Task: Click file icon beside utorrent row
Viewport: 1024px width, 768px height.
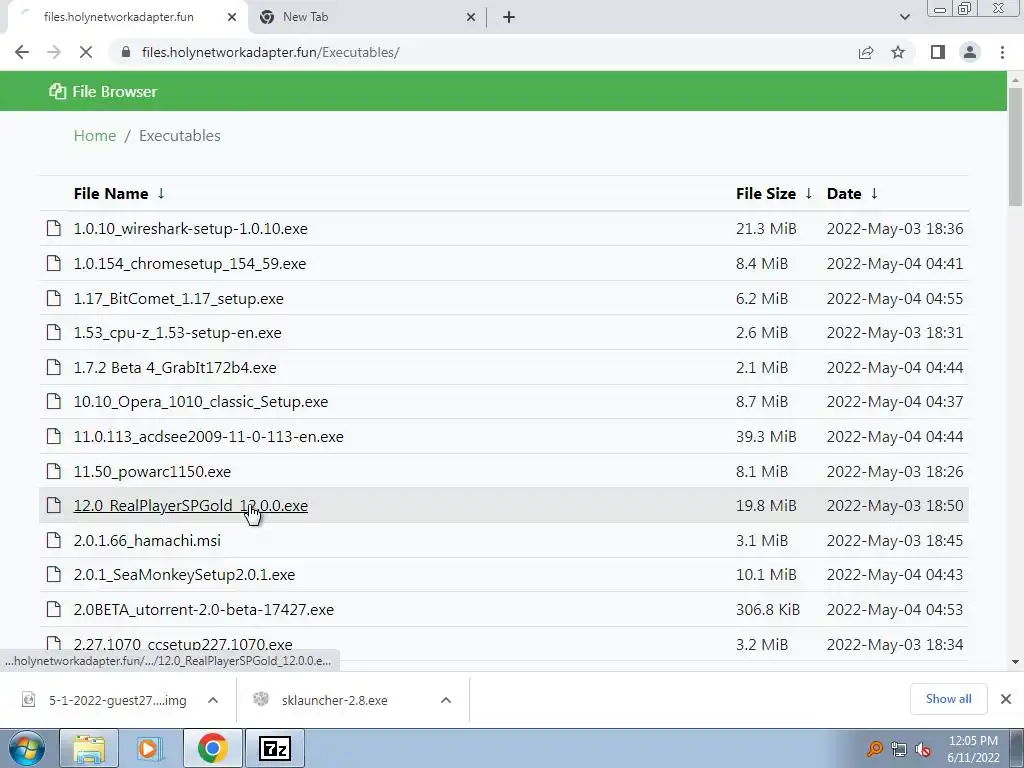Action: click(x=54, y=609)
